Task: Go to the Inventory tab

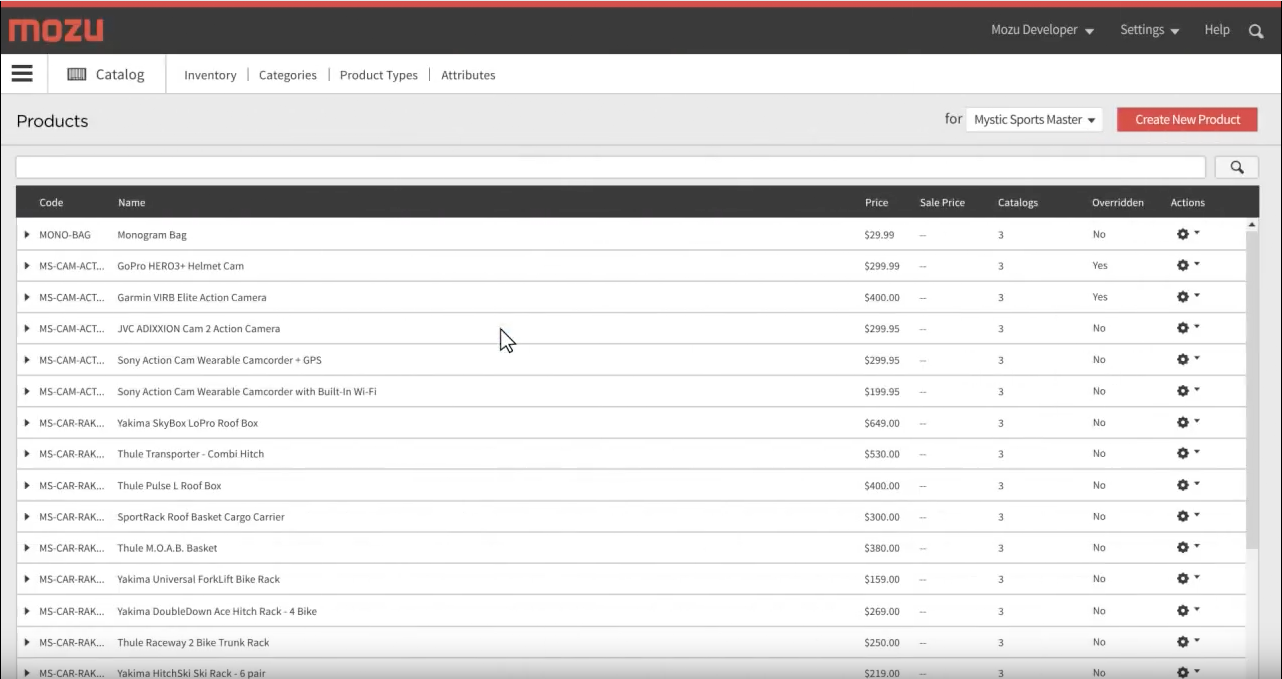Action: click(x=210, y=75)
